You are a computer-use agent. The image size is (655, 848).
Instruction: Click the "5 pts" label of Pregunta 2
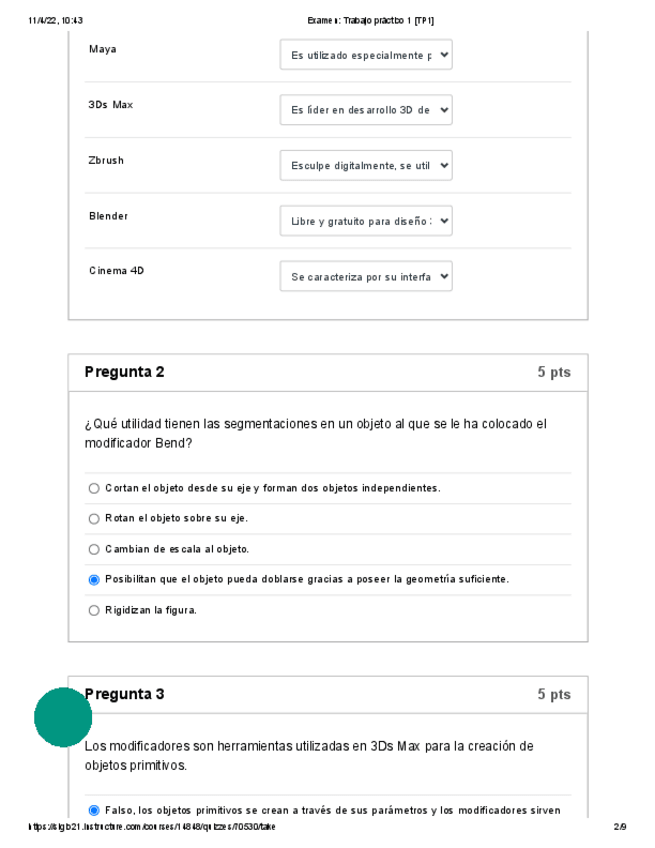[553, 372]
